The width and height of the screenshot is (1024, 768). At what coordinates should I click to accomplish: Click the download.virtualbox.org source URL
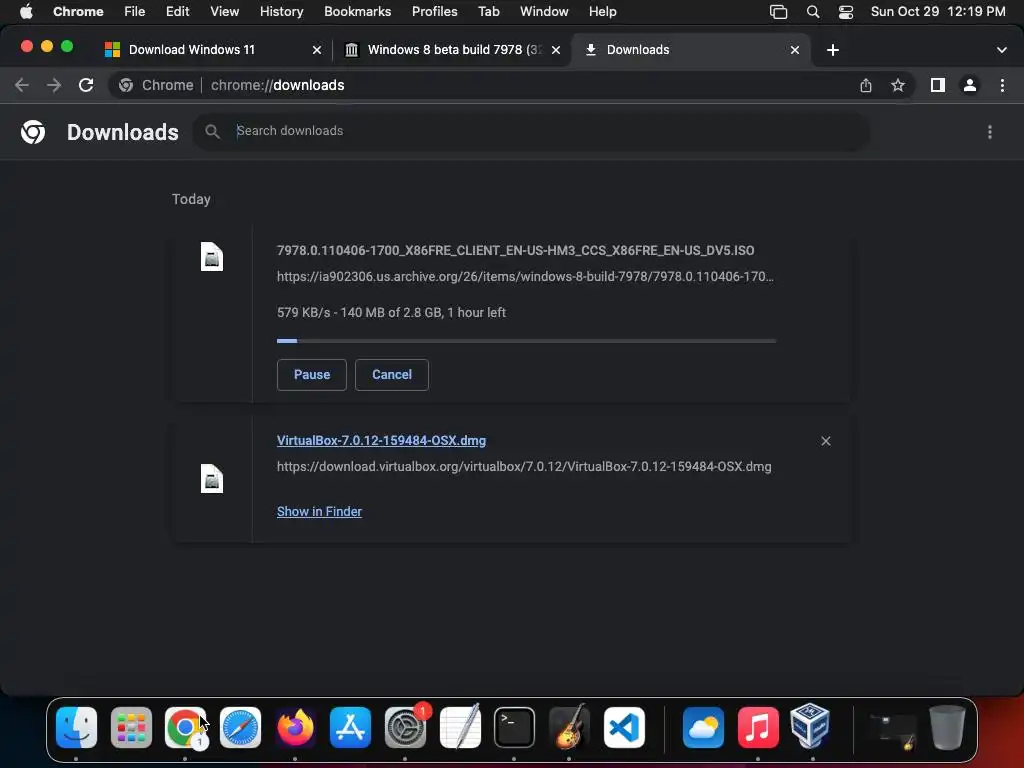click(x=524, y=466)
